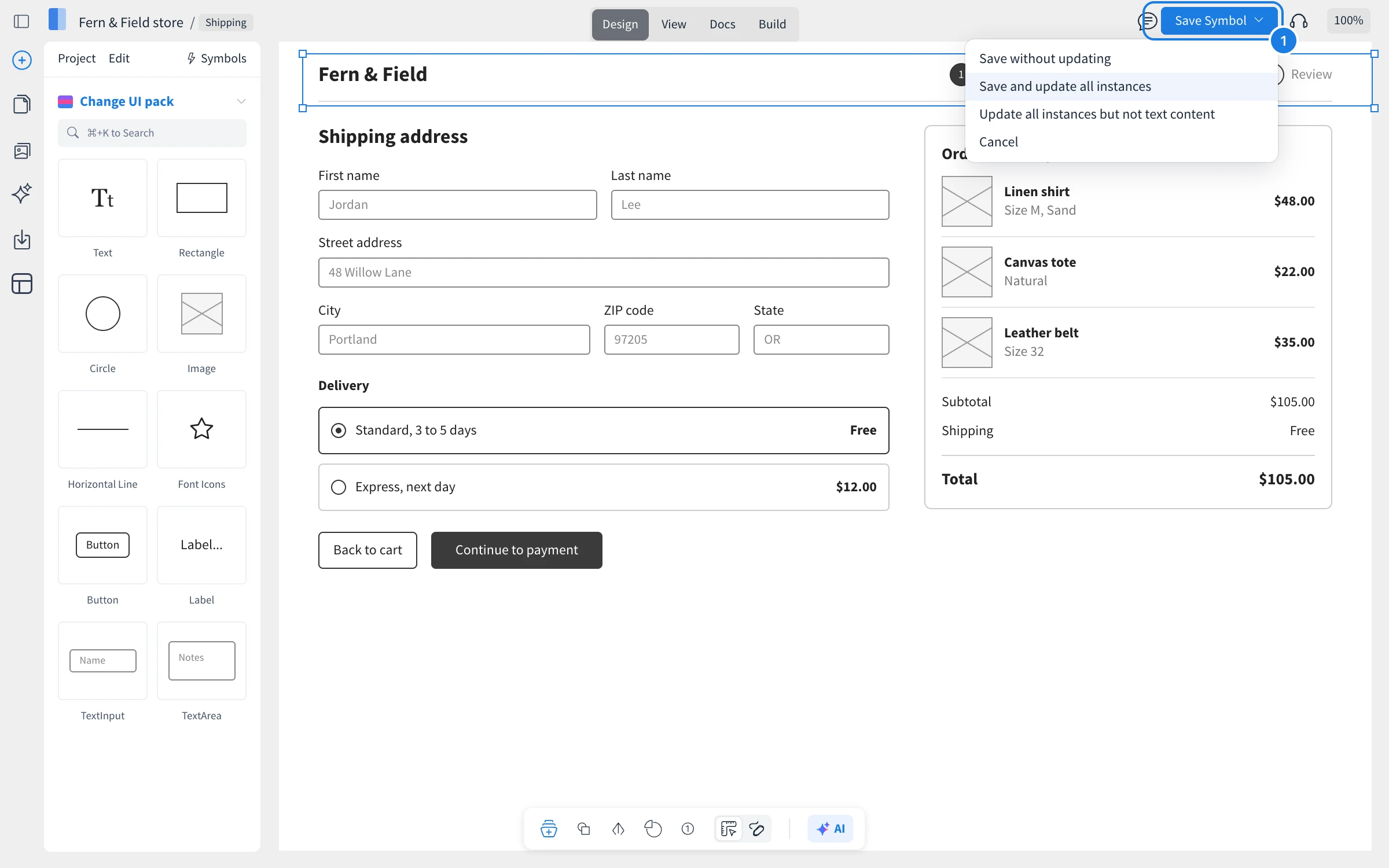Select the Font Icons star component
The height and width of the screenshot is (868, 1389).
201,429
